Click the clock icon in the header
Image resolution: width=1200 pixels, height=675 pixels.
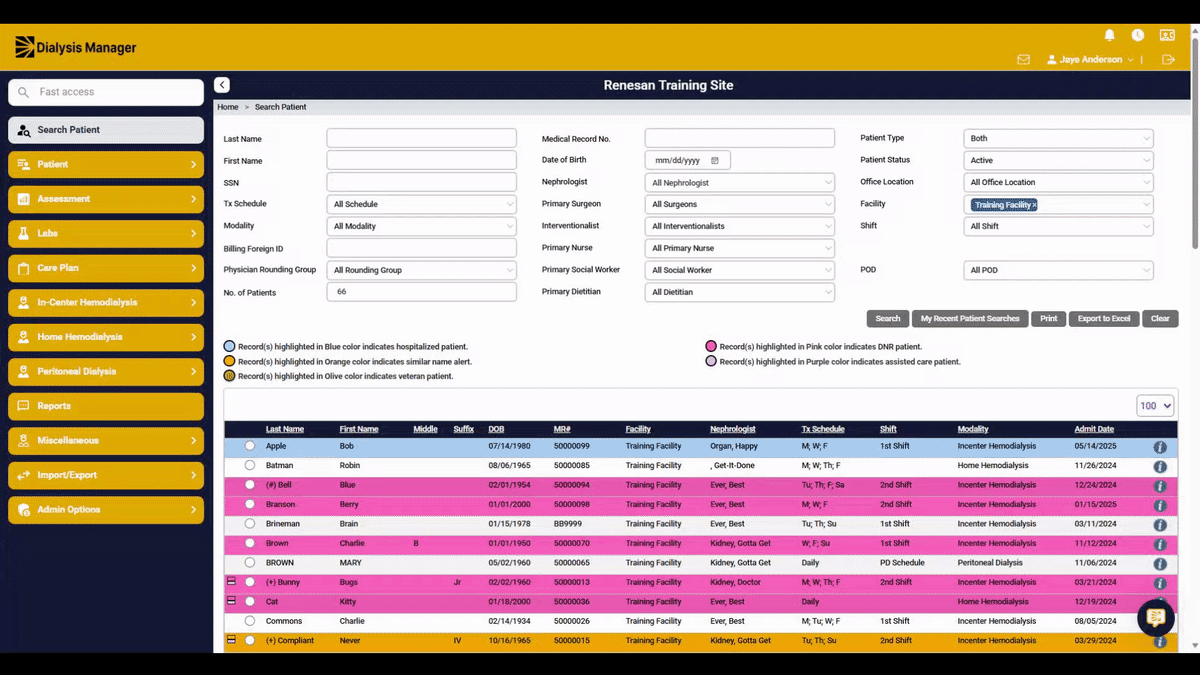click(1138, 35)
